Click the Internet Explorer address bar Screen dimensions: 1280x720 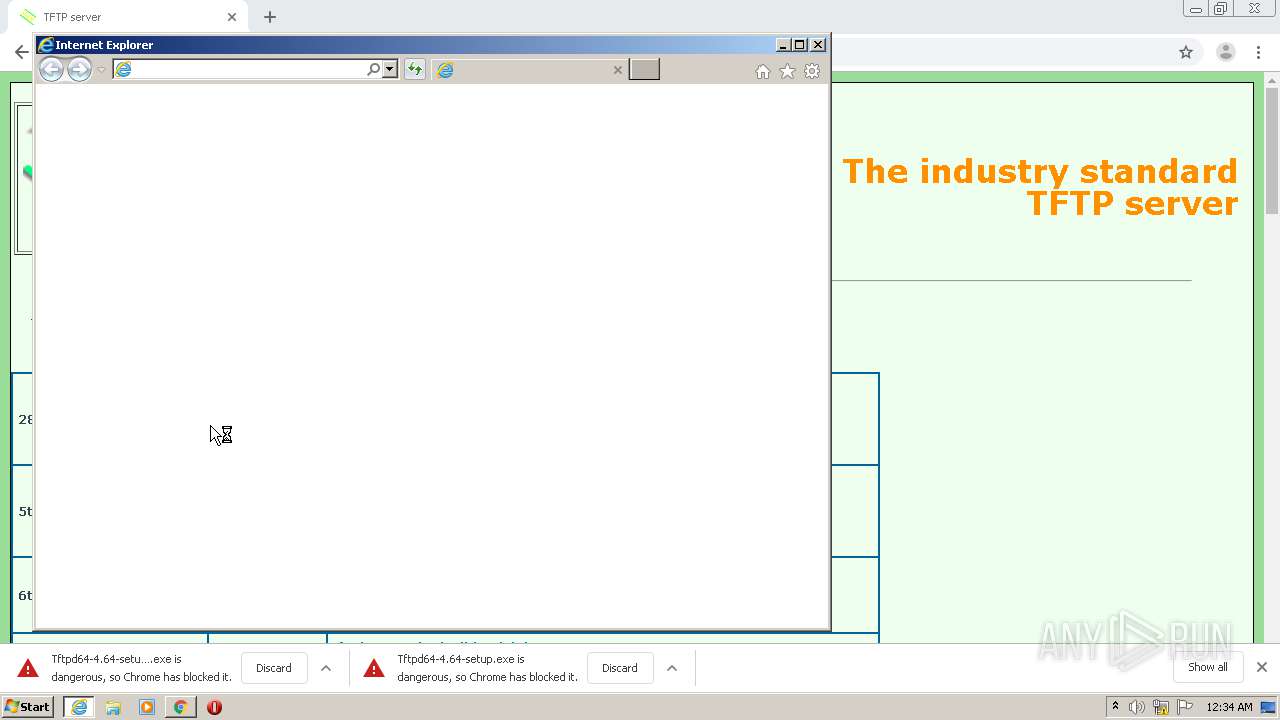(240, 69)
